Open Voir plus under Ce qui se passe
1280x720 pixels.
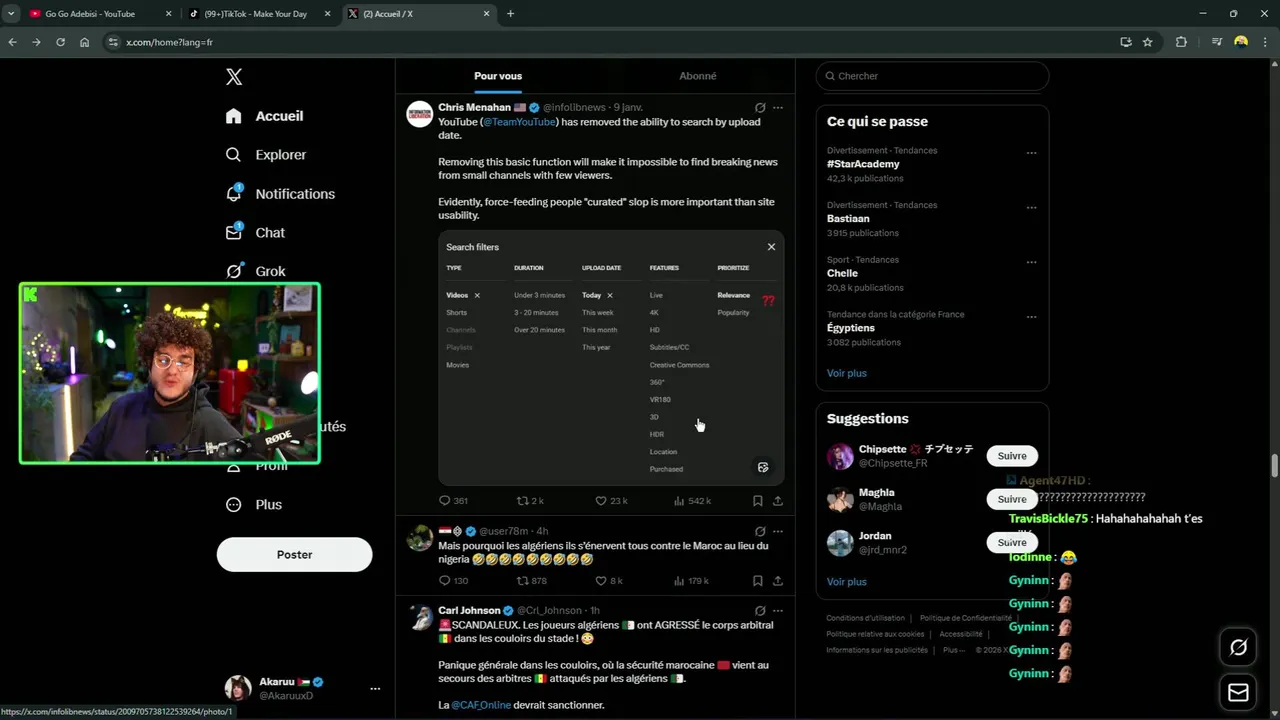point(847,373)
